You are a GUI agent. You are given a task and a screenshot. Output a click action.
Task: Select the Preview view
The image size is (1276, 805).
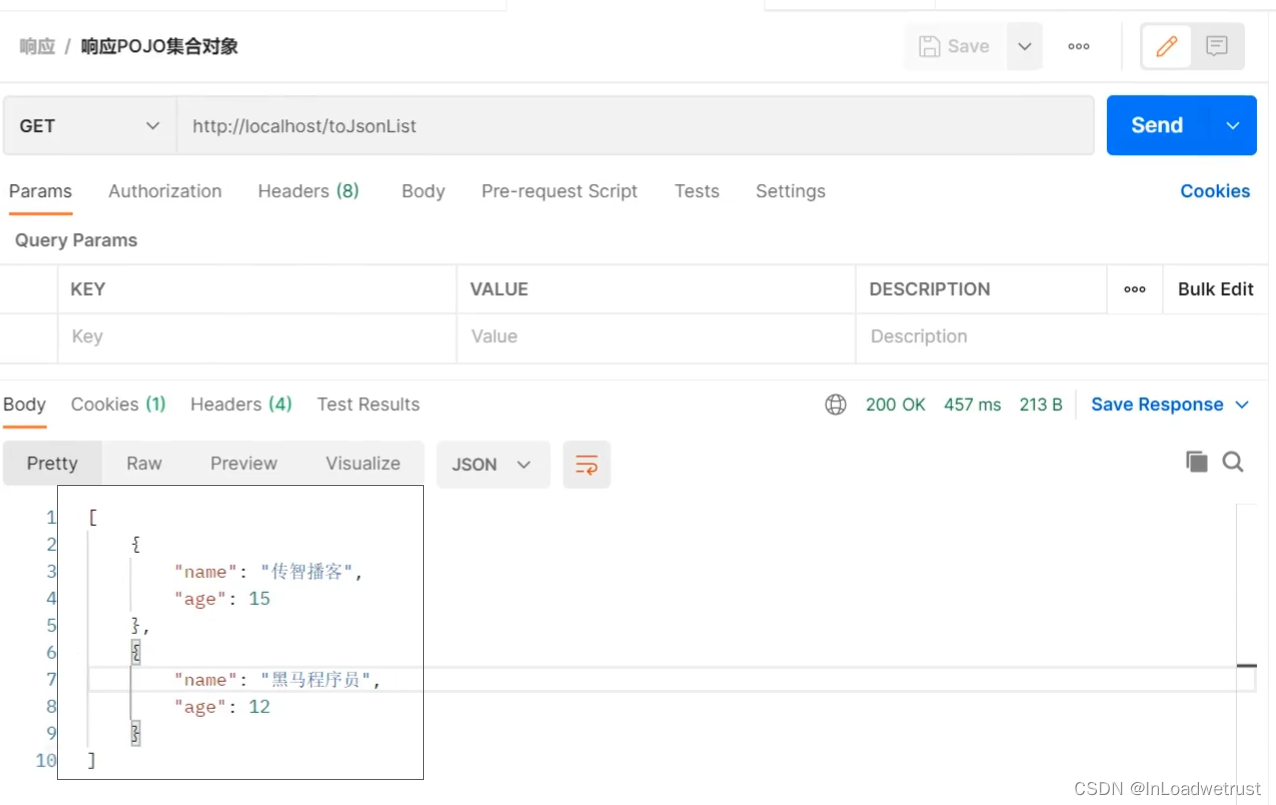coord(244,463)
